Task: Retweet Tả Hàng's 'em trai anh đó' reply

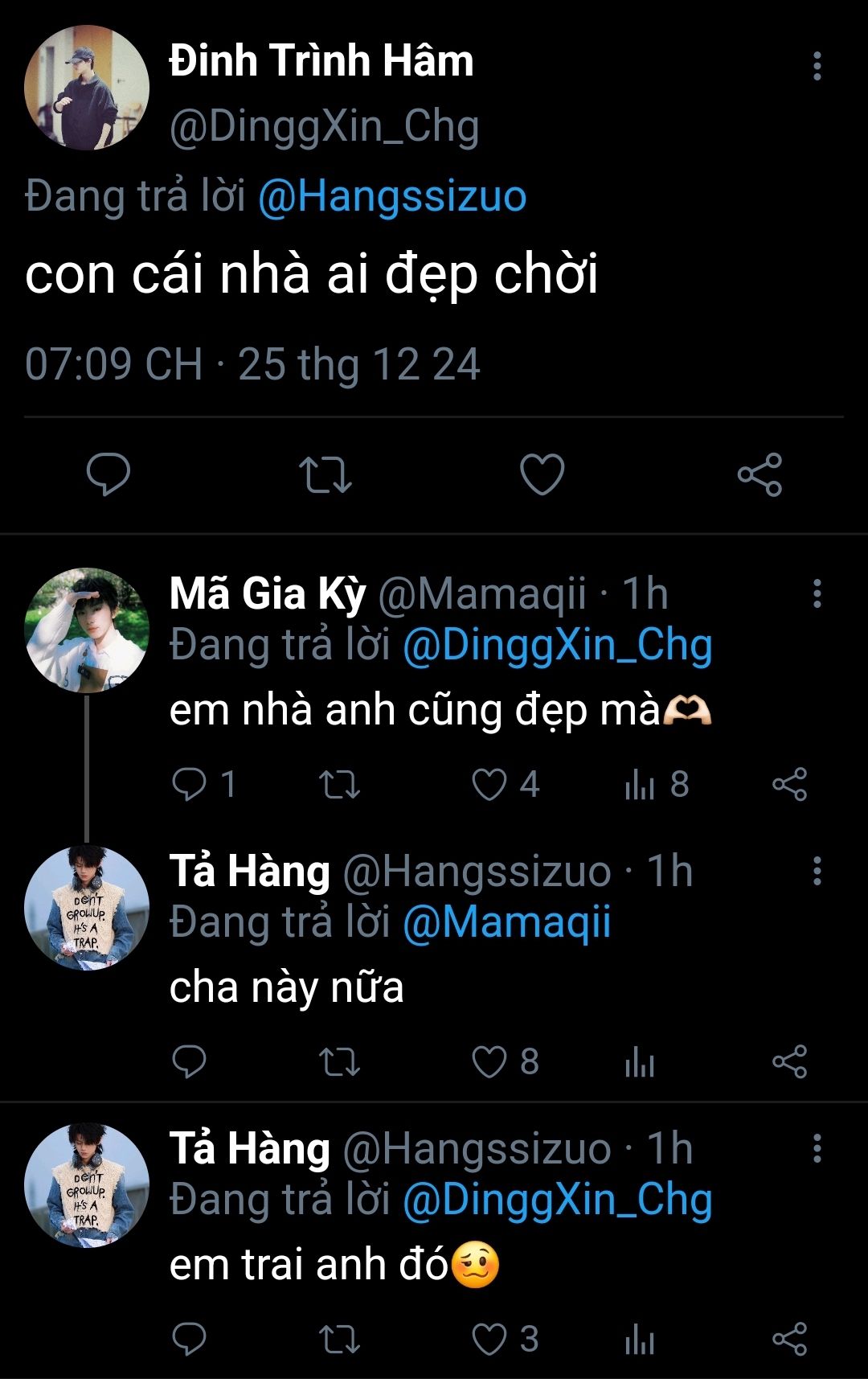Action: (339, 1340)
